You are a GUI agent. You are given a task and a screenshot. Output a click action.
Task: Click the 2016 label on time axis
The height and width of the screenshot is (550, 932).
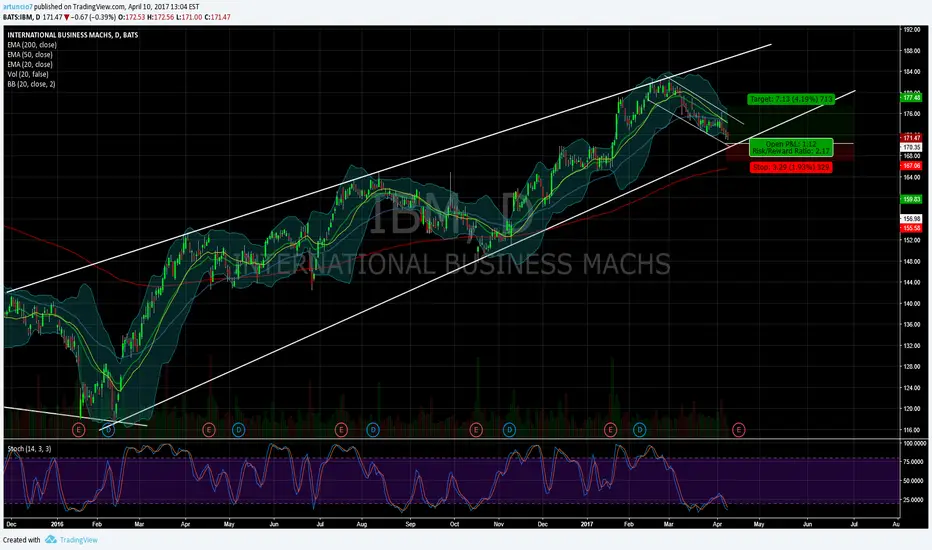[x=57, y=524]
